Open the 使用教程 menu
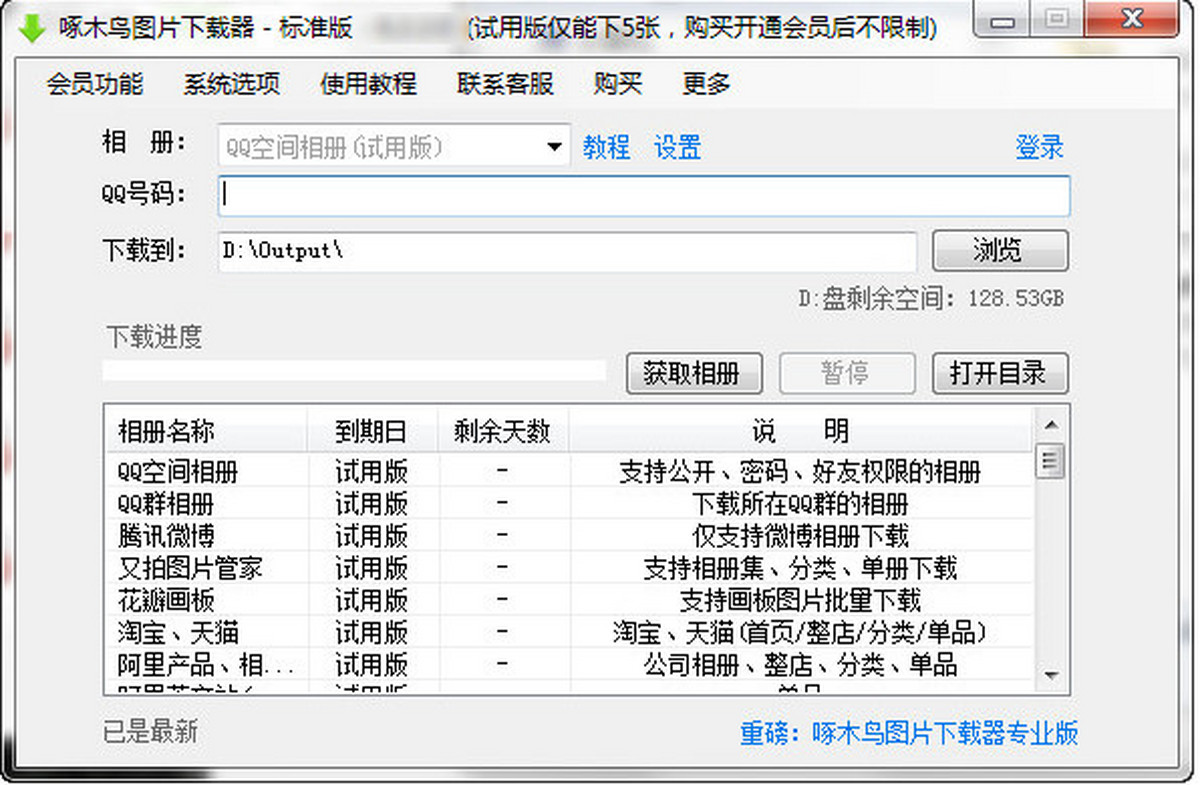The height and width of the screenshot is (785, 1200). point(368,84)
